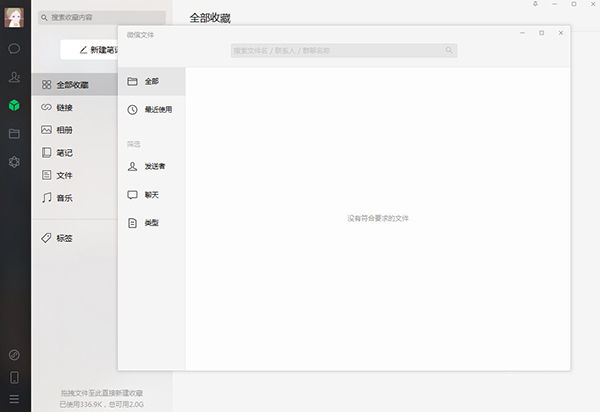Filter files by 类型 (type)
Screen dimensions: 600x412
150,222
